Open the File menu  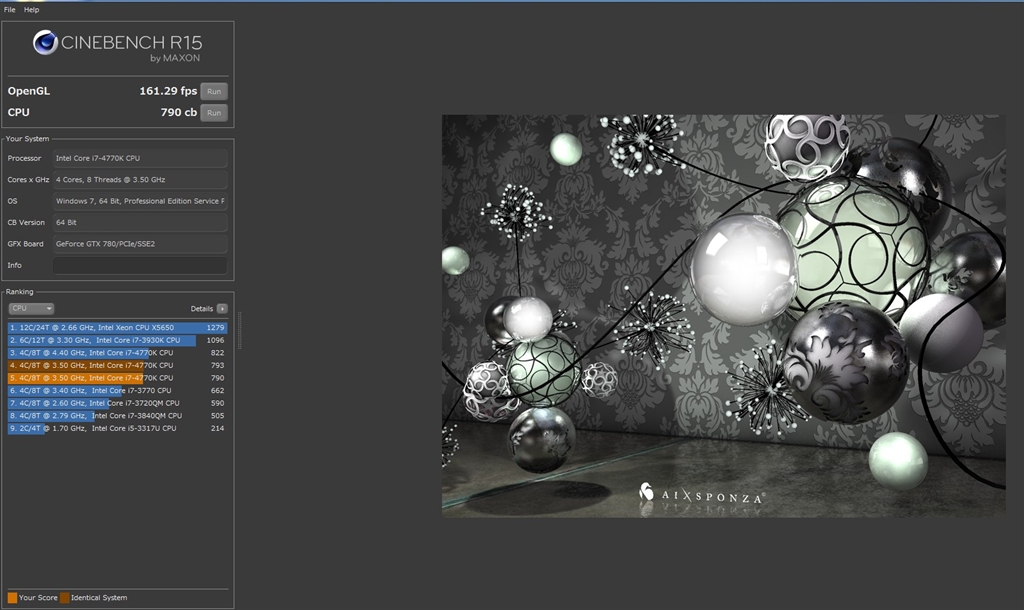click(10, 9)
